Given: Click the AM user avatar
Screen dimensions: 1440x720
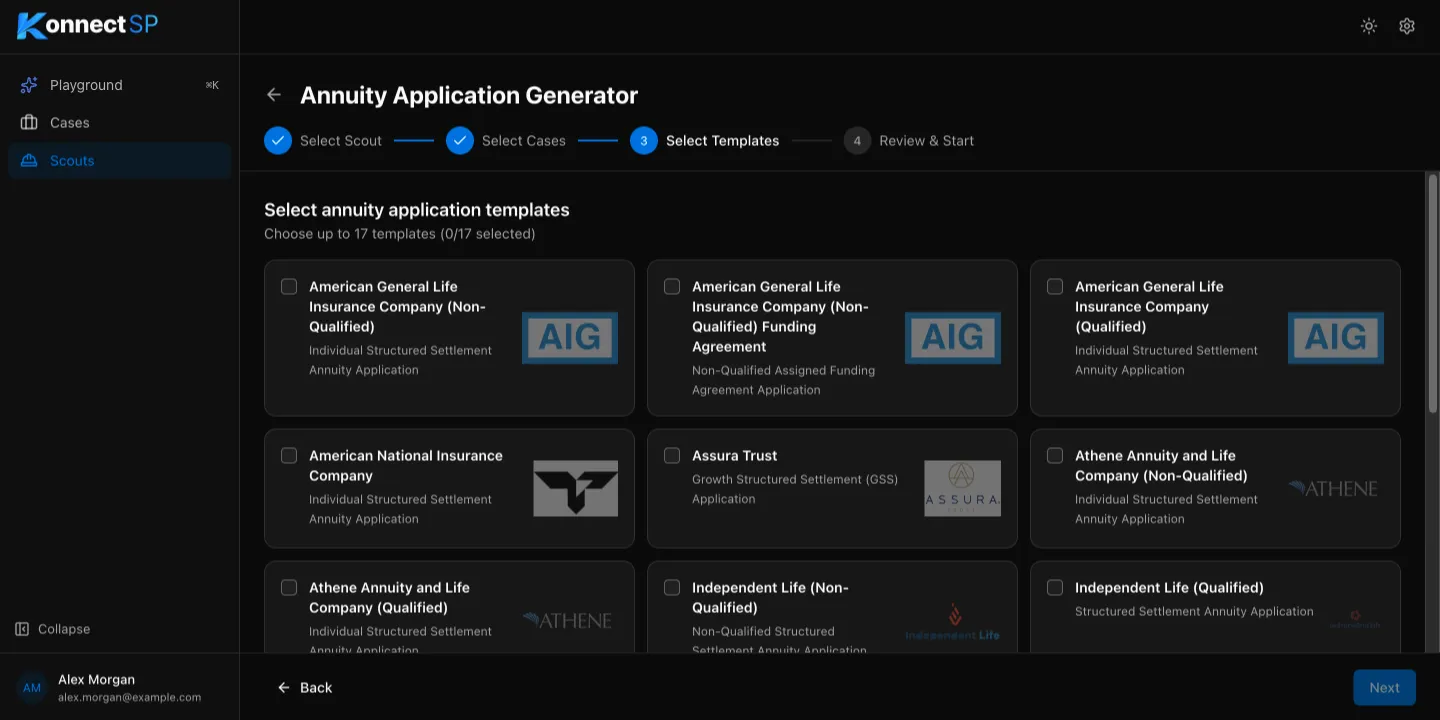Looking at the screenshot, I should (x=32, y=688).
